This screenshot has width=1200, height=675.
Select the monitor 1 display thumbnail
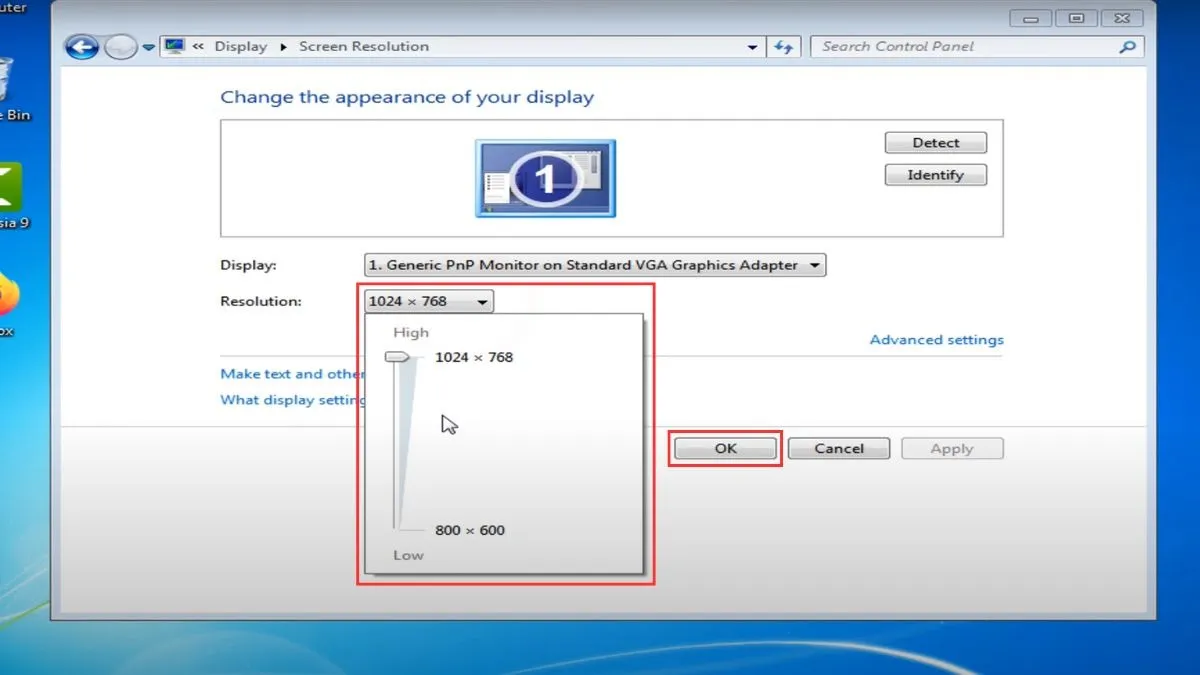pos(545,178)
